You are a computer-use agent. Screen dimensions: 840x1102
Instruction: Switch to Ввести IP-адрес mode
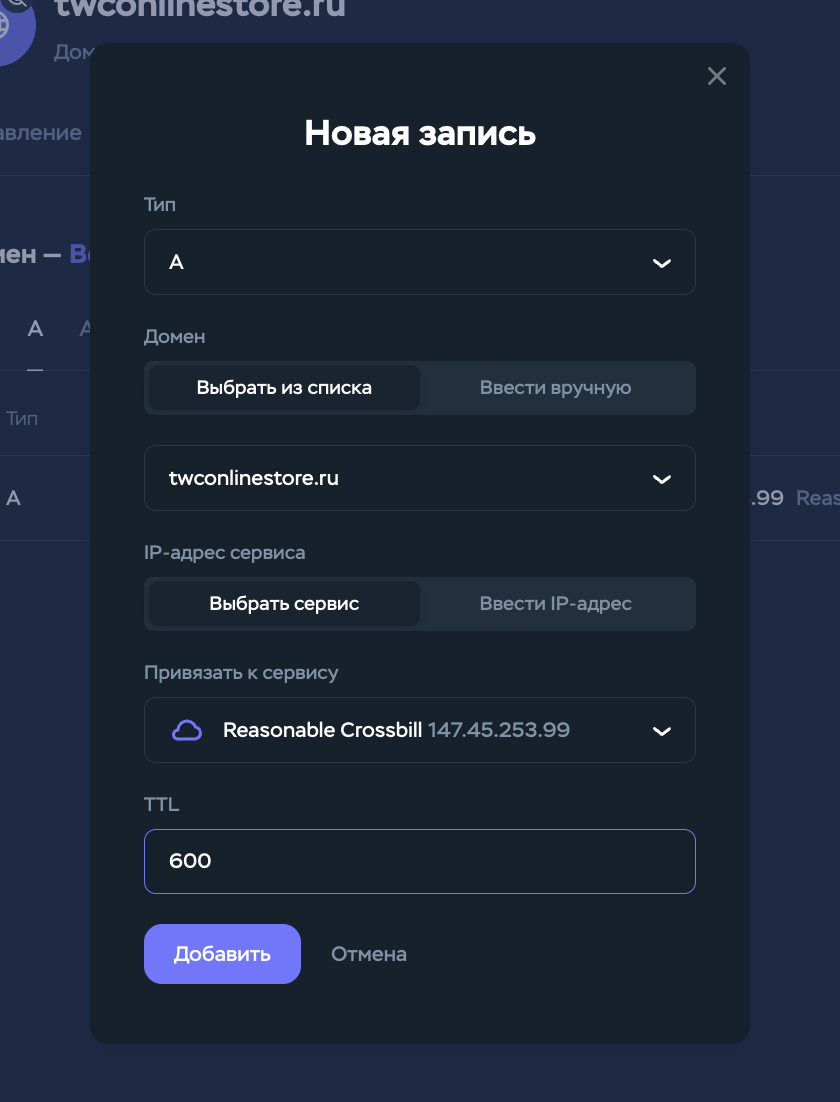coord(555,604)
